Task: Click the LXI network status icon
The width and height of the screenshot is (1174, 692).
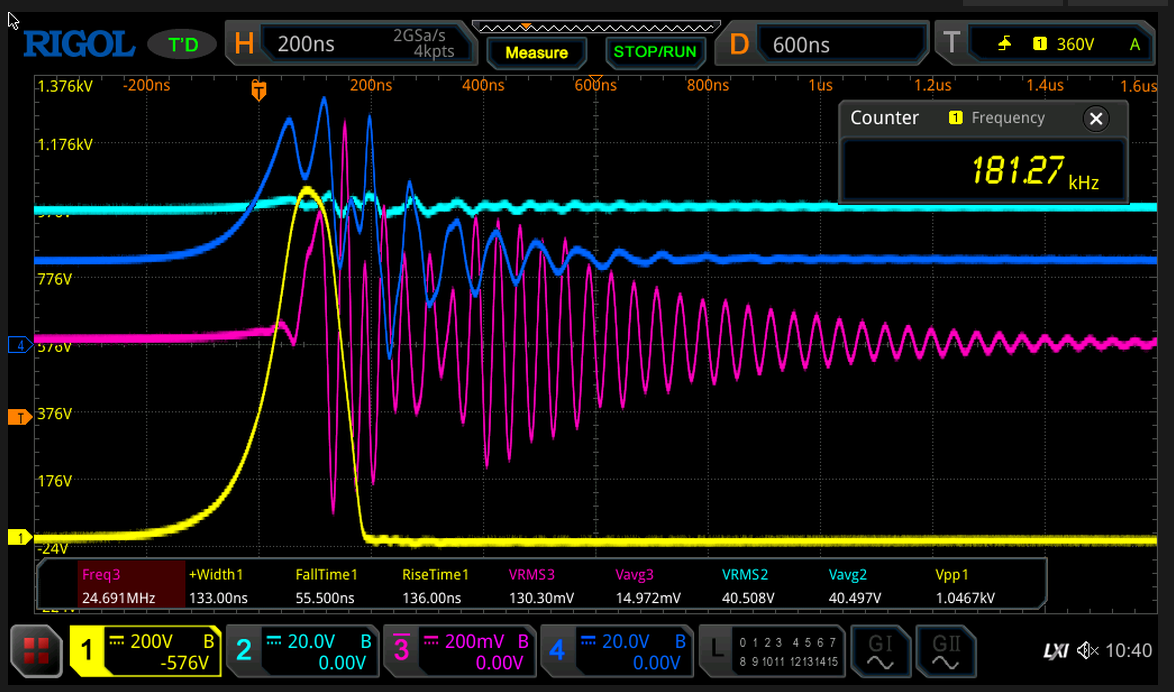Action: click(1055, 651)
